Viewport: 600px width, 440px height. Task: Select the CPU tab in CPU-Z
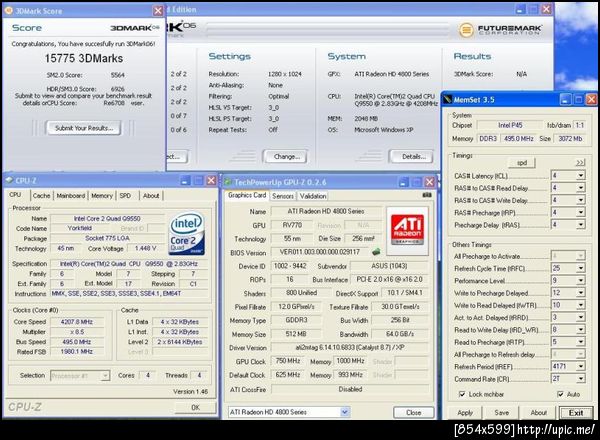(x=15, y=195)
